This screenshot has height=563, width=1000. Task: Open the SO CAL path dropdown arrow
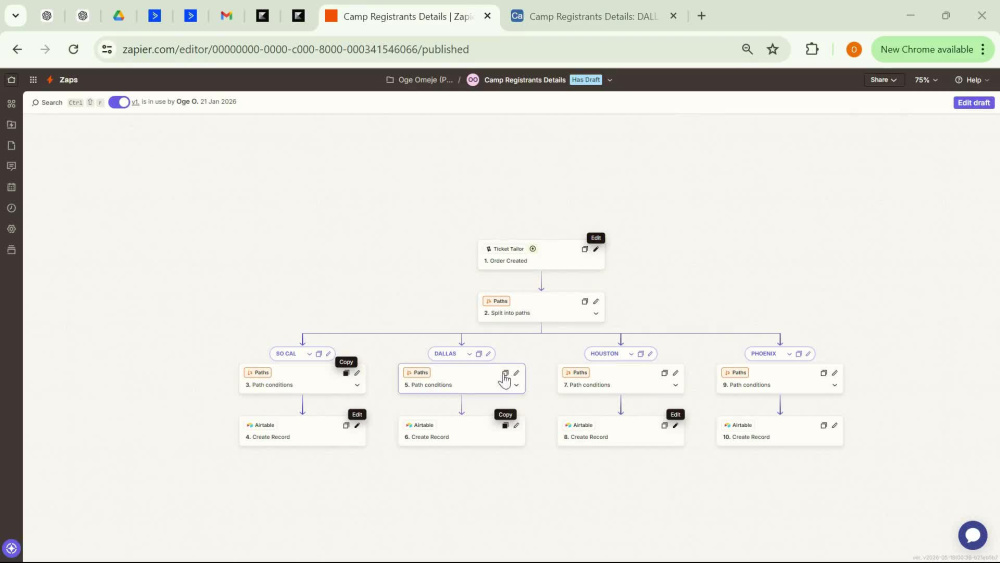(x=309, y=354)
